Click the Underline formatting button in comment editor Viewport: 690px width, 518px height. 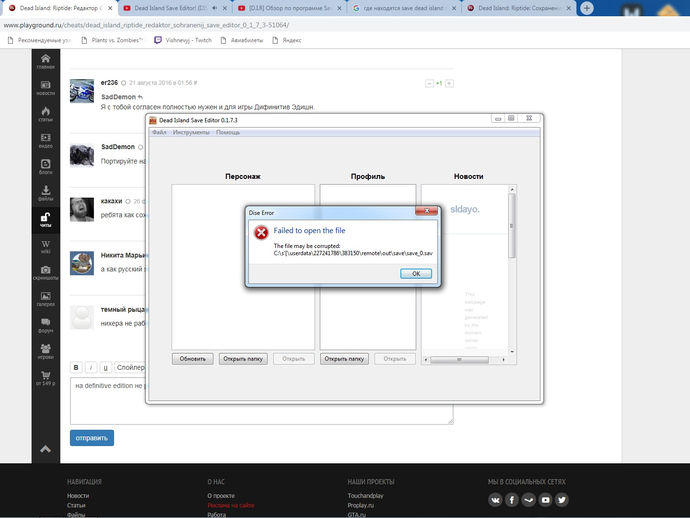point(105,367)
